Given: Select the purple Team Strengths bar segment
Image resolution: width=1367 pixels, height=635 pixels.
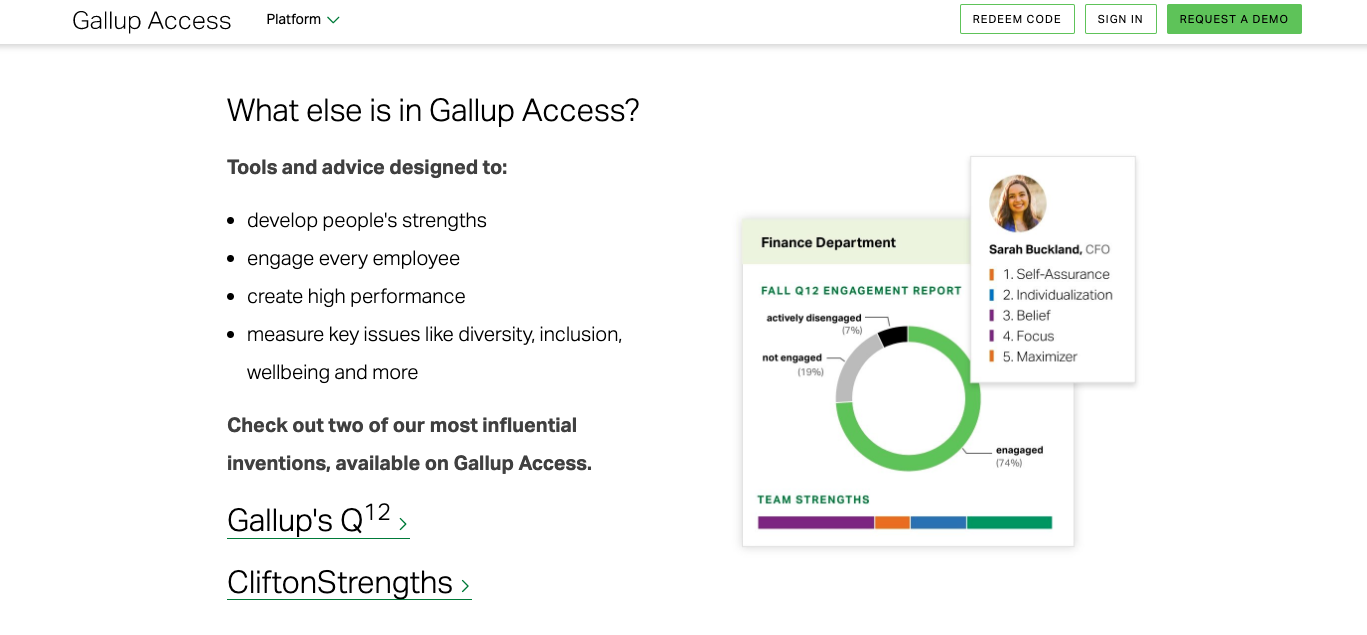Looking at the screenshot, I should pyautogui.click(x=816, y=522).
